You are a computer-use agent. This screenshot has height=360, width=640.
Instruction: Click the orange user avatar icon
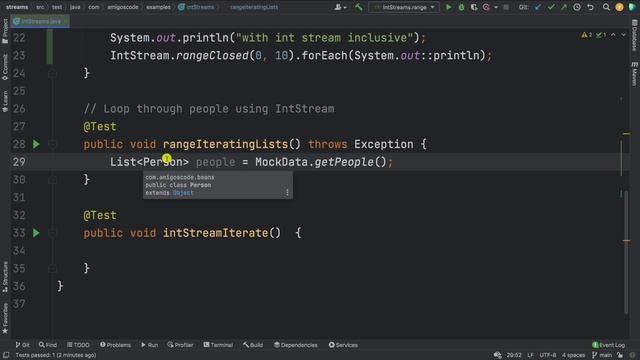click(619, 7)
